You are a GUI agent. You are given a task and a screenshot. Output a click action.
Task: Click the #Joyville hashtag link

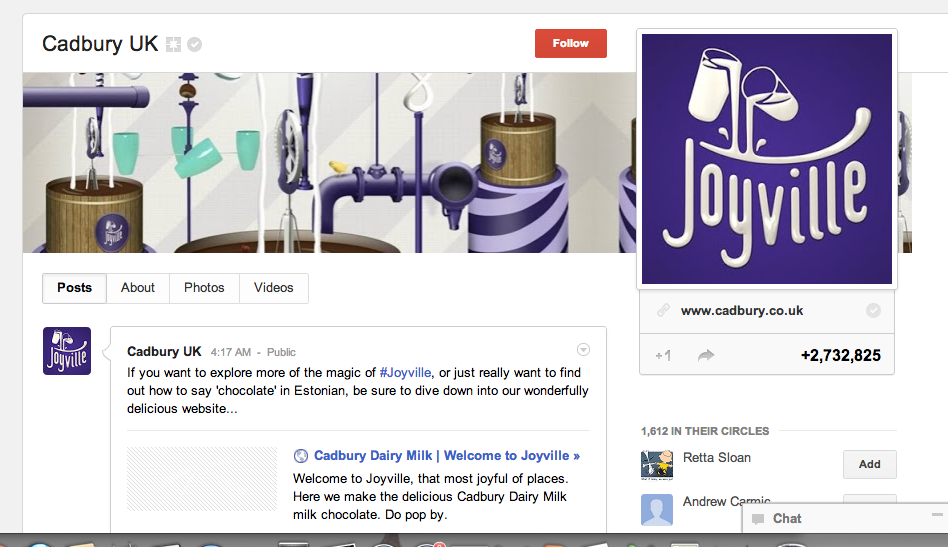point(405,372)
